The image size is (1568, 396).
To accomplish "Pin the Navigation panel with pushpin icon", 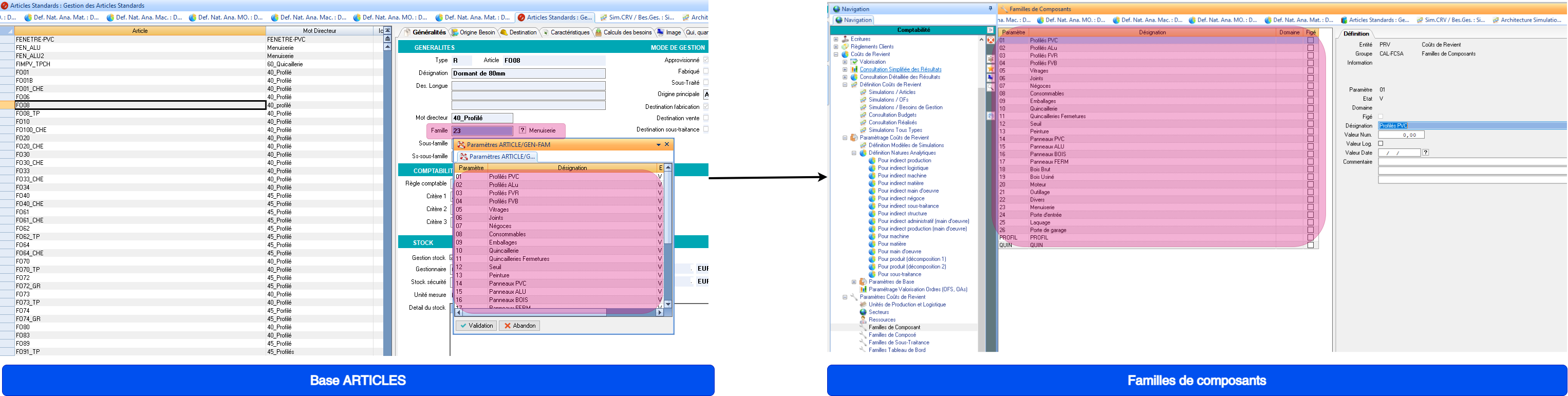I will pyautogui.click(x=991, y=9).
